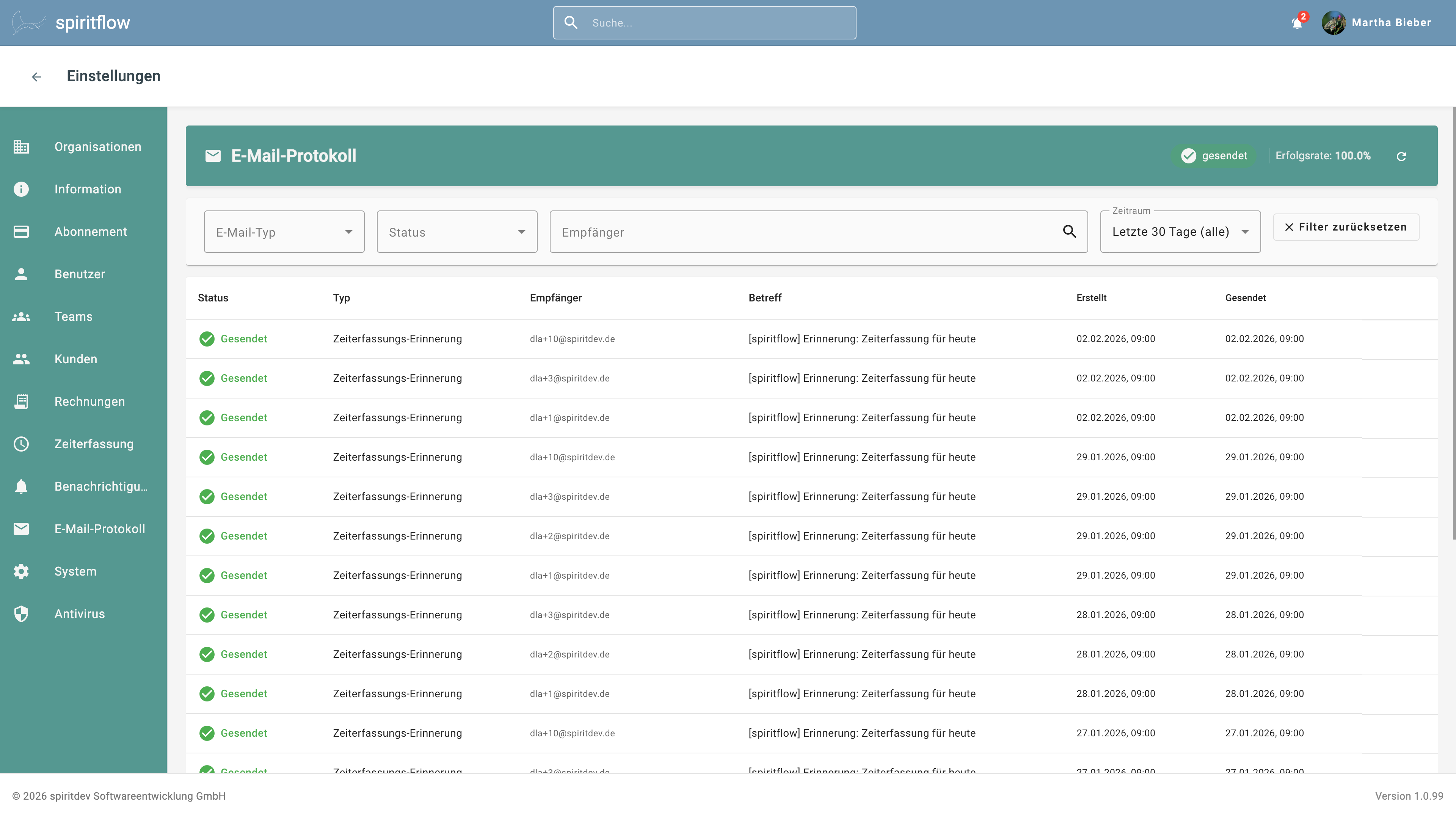The height and width of the screenshot is (819, 1456).
Task: Click the magnifier icon in Empfänger field
Action: [x=1069, y=231]
